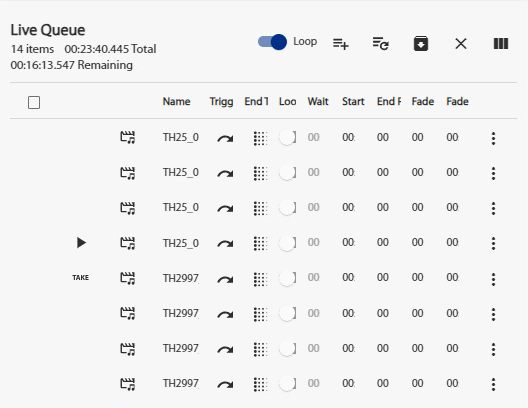Click media clip icon of first TH2997 row
This screenshot has height=408, width=528.
128,278
